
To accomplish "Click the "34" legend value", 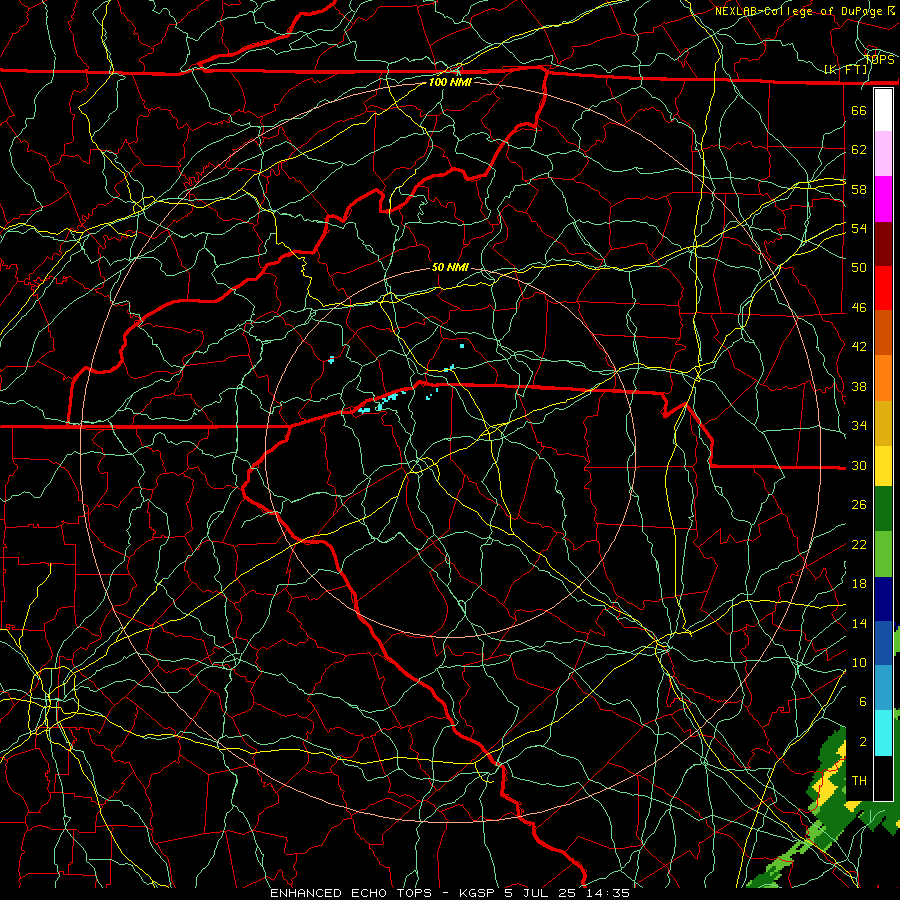I will [x=859, y=426].
